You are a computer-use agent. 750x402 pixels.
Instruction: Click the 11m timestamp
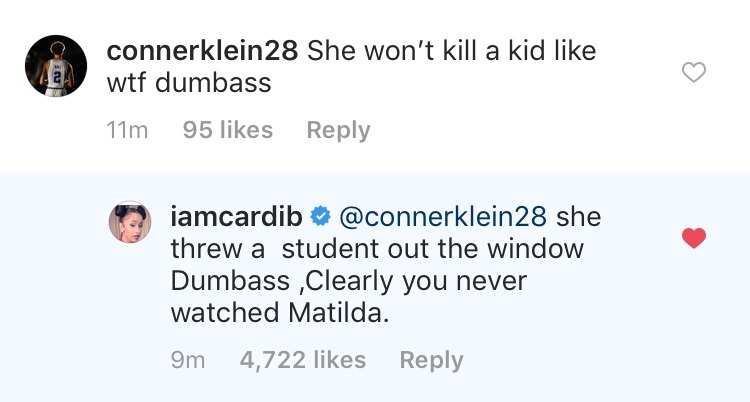127,130
